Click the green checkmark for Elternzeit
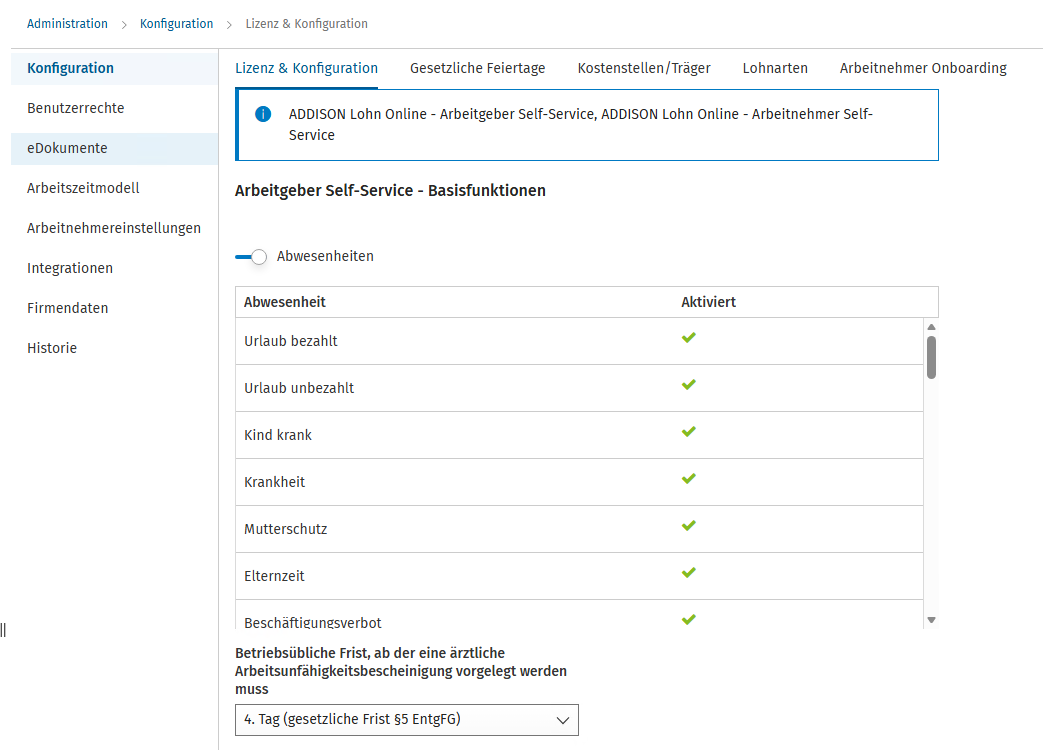This screenshot has width=1043, height=750. coord(688,573)
